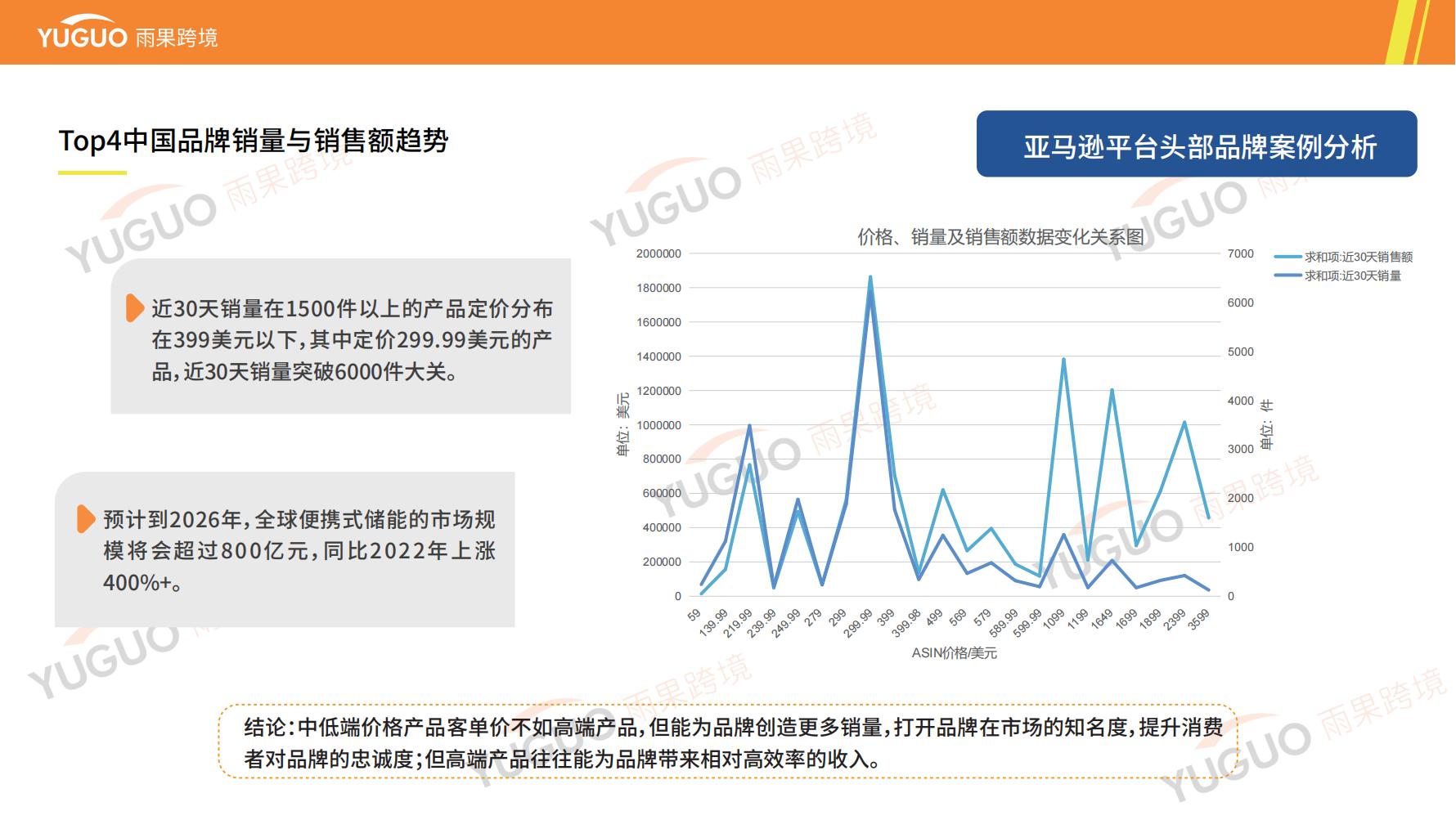
Task: Click right axis value 5000
Action: (x=1240, y=352)
